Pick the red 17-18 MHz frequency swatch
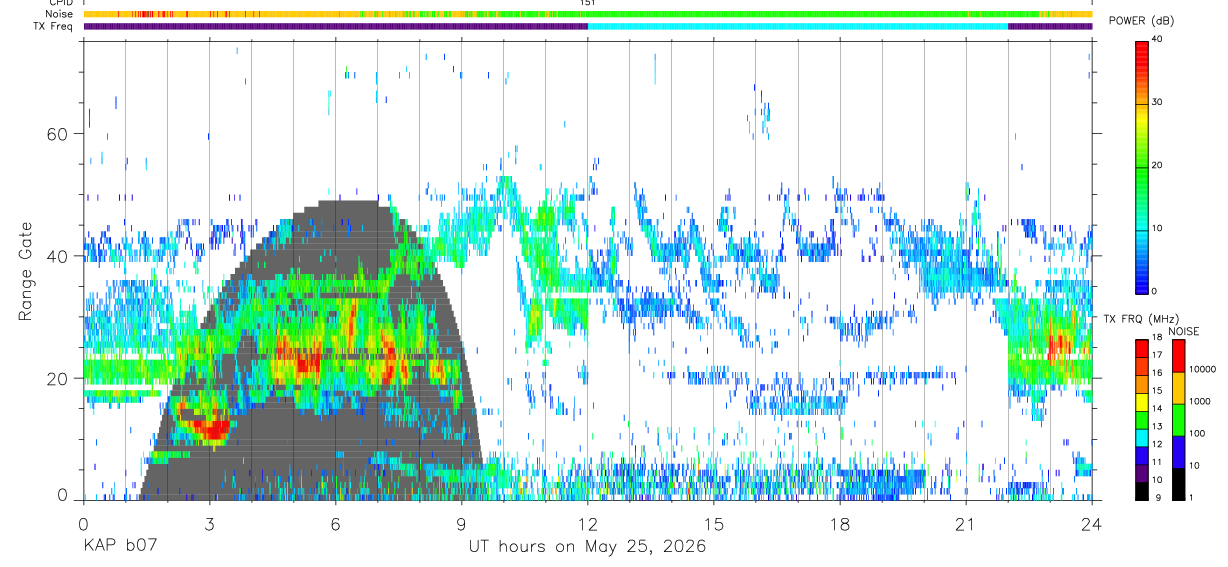The height and width of the screenshot is (567, 1228). coord(1142,349)
